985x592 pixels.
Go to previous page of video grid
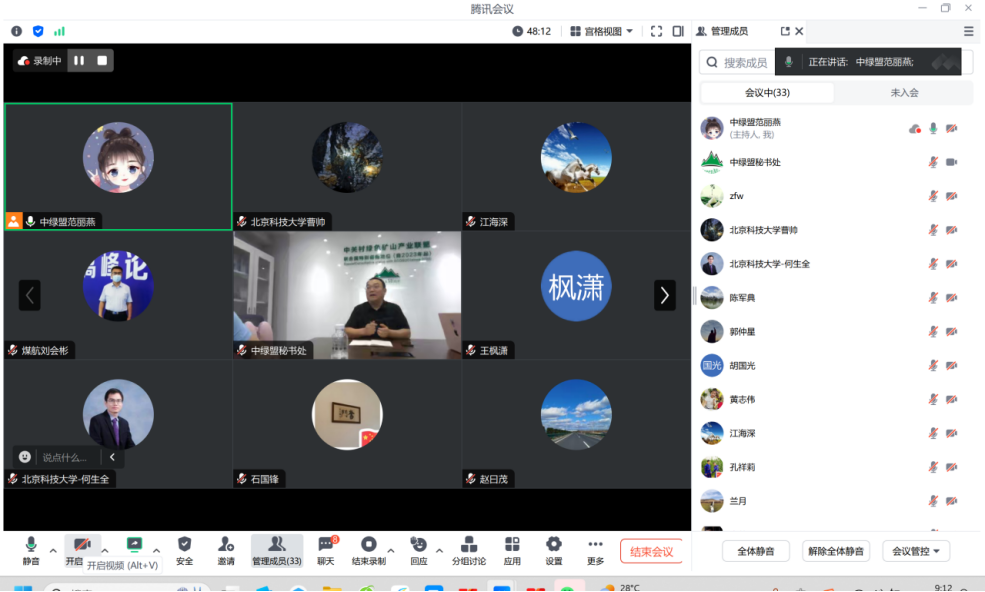(30, 295)
